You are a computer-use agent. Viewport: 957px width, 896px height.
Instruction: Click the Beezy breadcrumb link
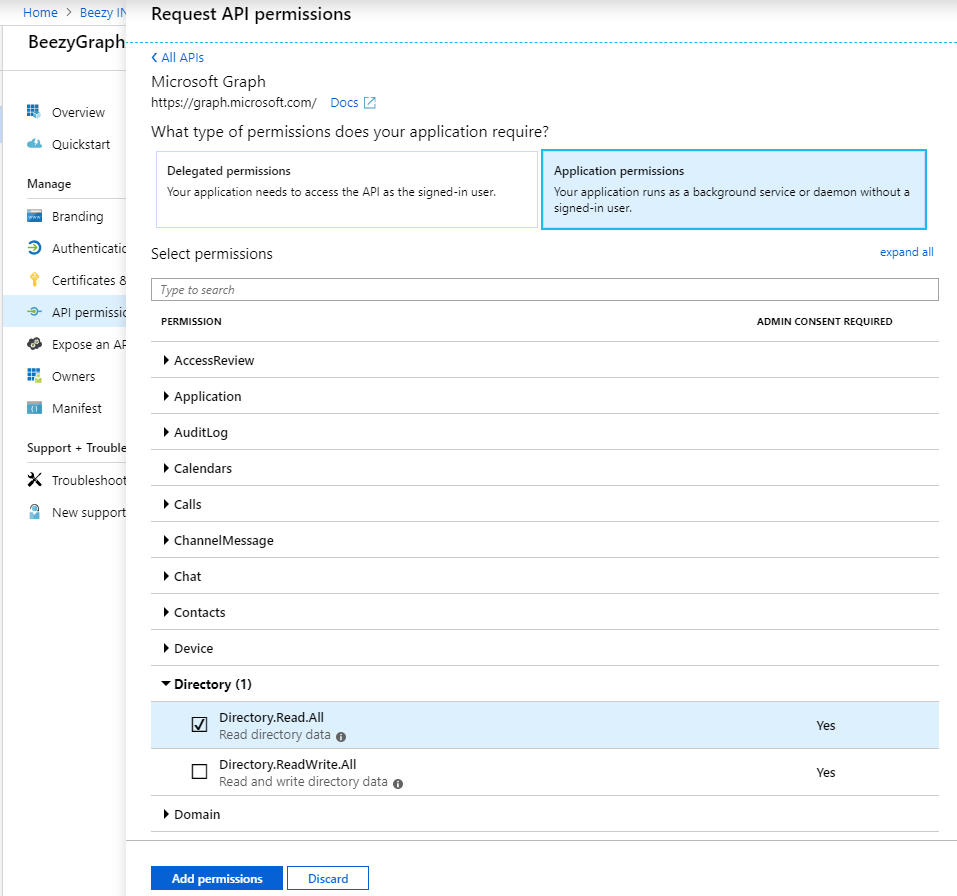point(103,12)
